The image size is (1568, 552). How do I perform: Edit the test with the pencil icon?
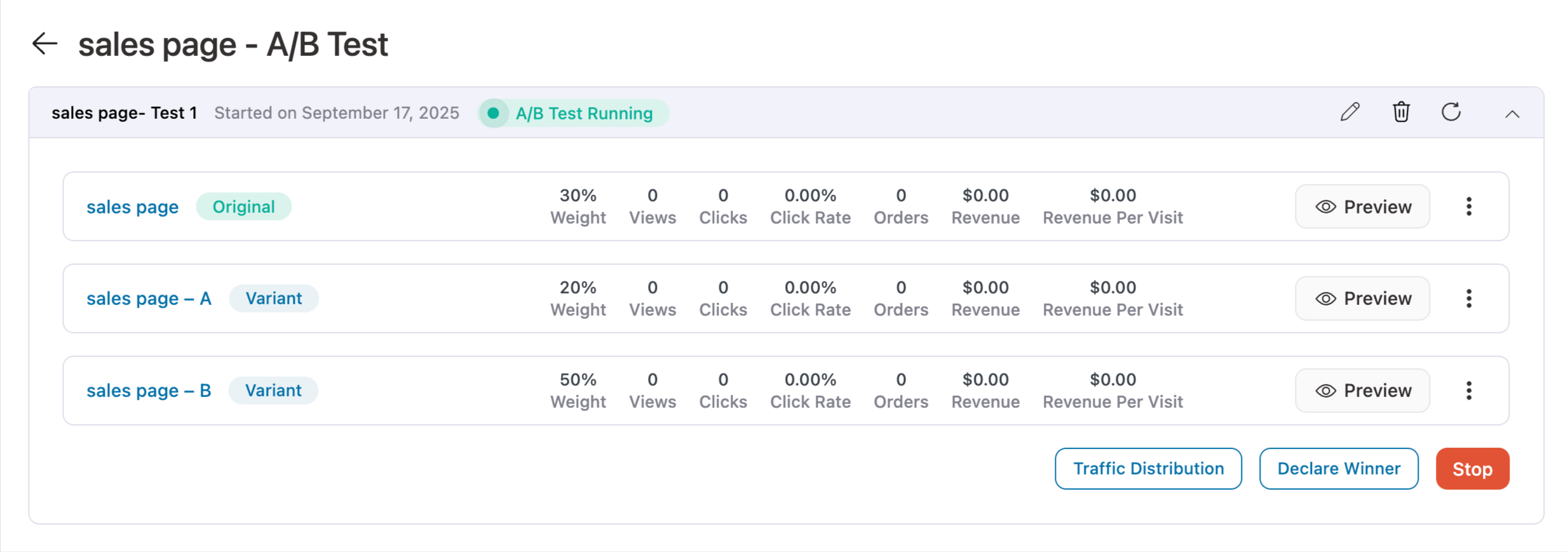[x=1349, y=112]
